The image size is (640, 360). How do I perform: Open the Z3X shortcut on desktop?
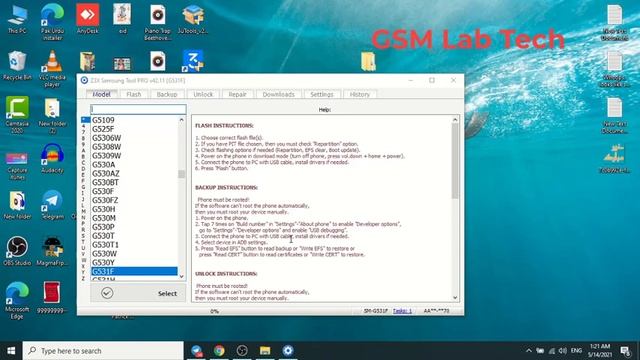[x=193, y=61]
